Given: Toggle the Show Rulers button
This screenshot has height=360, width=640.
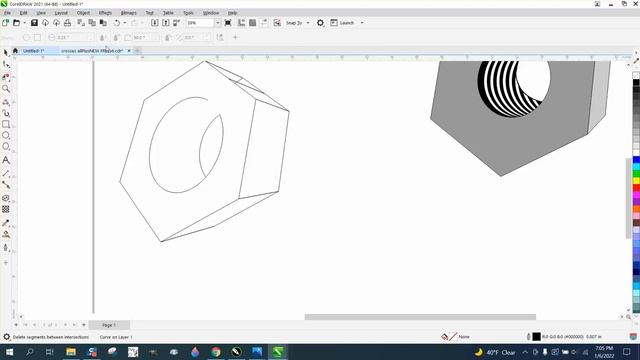Looking at the screenshot, I should click(242, 23).
